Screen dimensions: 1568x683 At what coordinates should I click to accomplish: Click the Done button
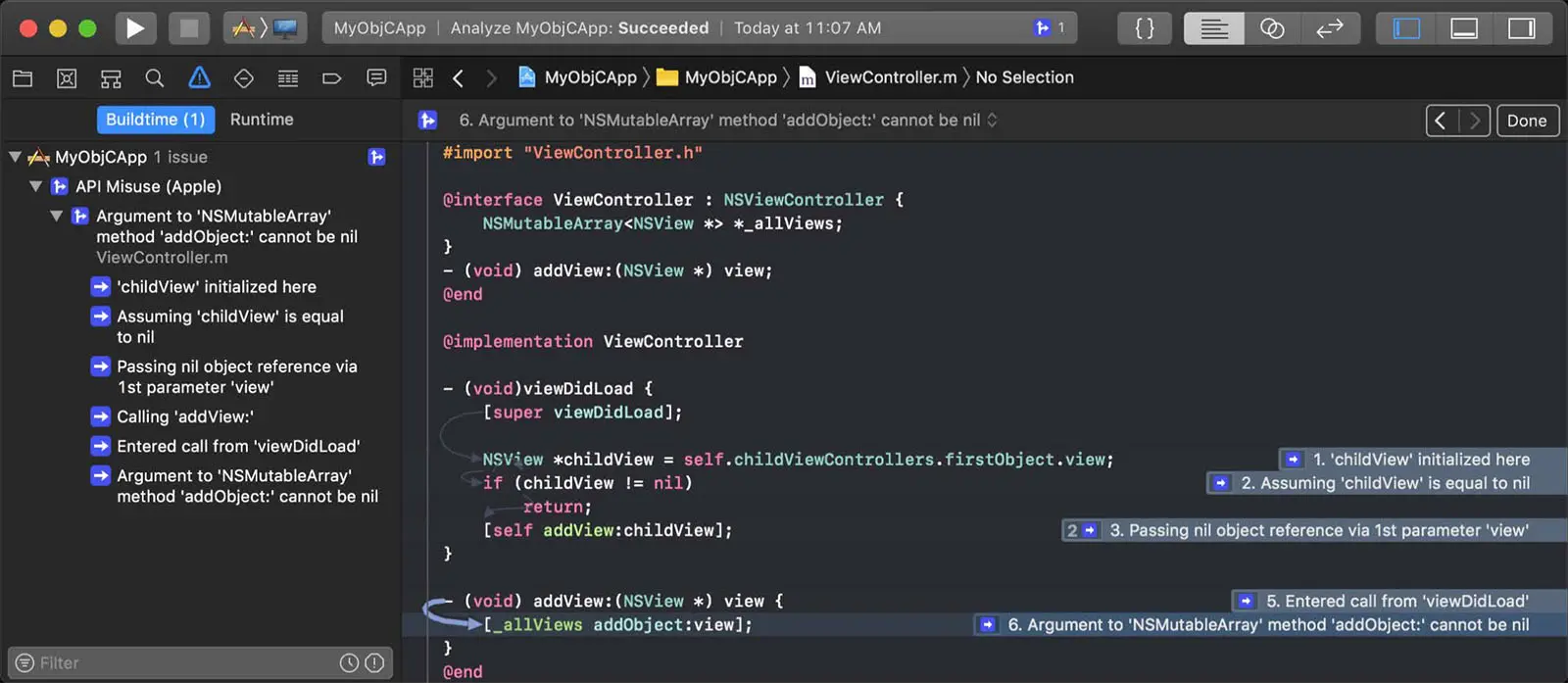1527,121
